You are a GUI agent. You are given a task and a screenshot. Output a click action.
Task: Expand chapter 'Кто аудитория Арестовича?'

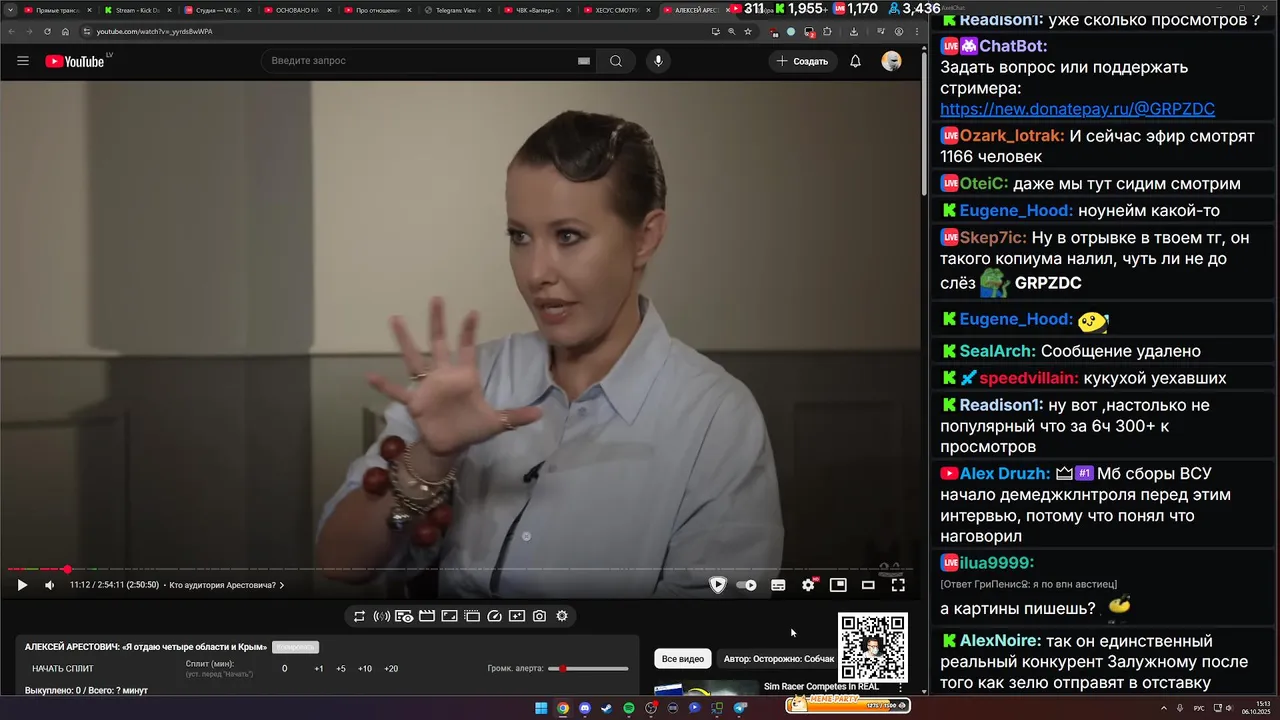(x=226, y=585)
